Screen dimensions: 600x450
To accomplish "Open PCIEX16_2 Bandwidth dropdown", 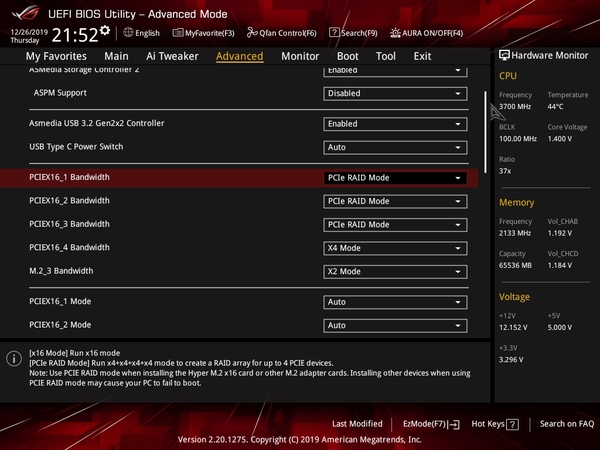I will coord(395,201).
